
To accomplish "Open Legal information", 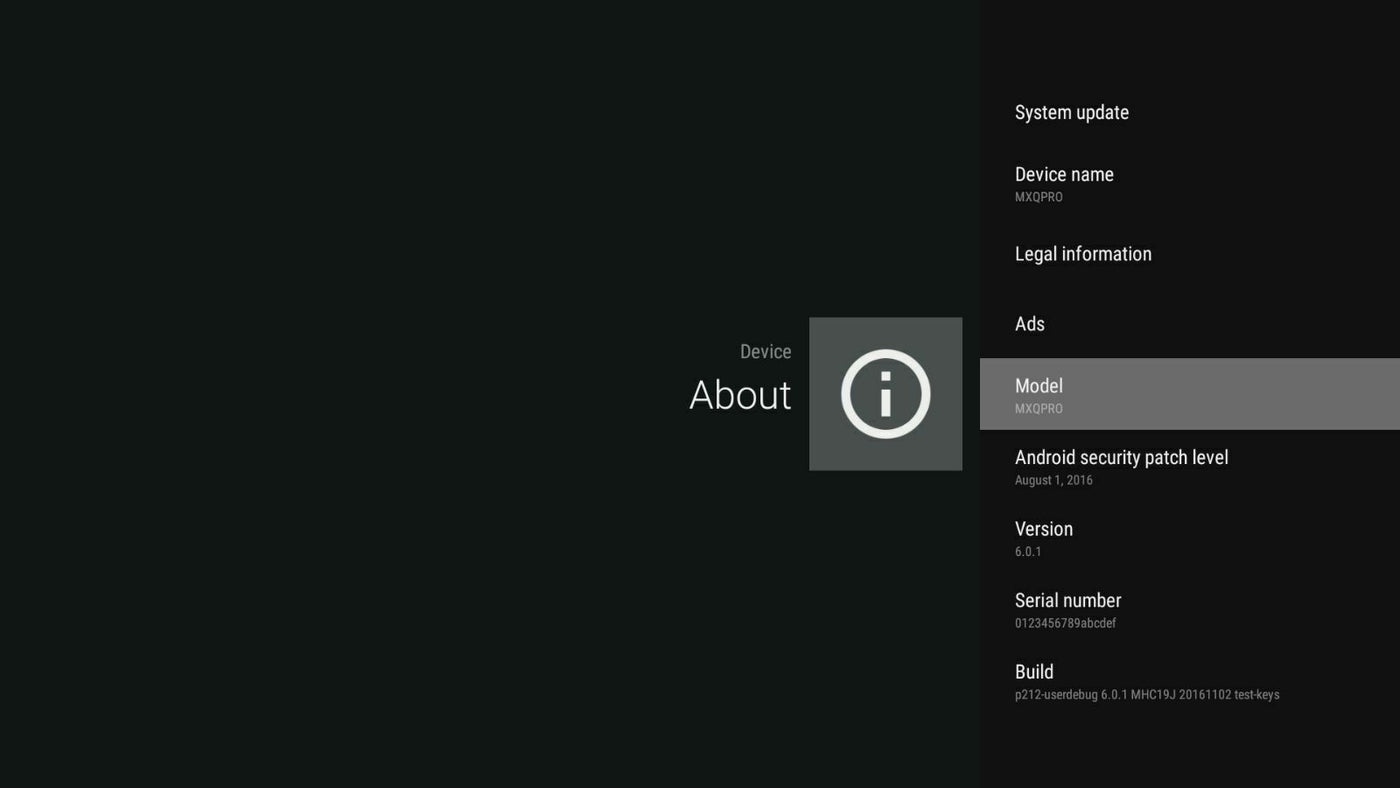I will [1082, 254].
